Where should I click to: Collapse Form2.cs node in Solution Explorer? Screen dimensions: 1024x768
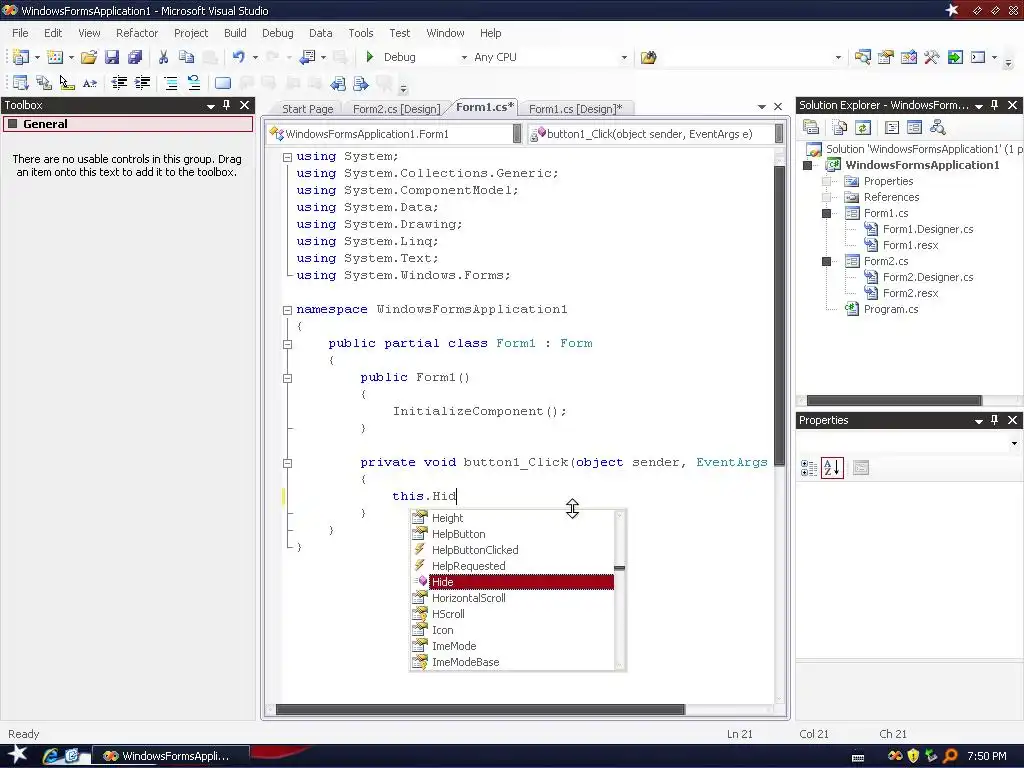tap(827, 261)
